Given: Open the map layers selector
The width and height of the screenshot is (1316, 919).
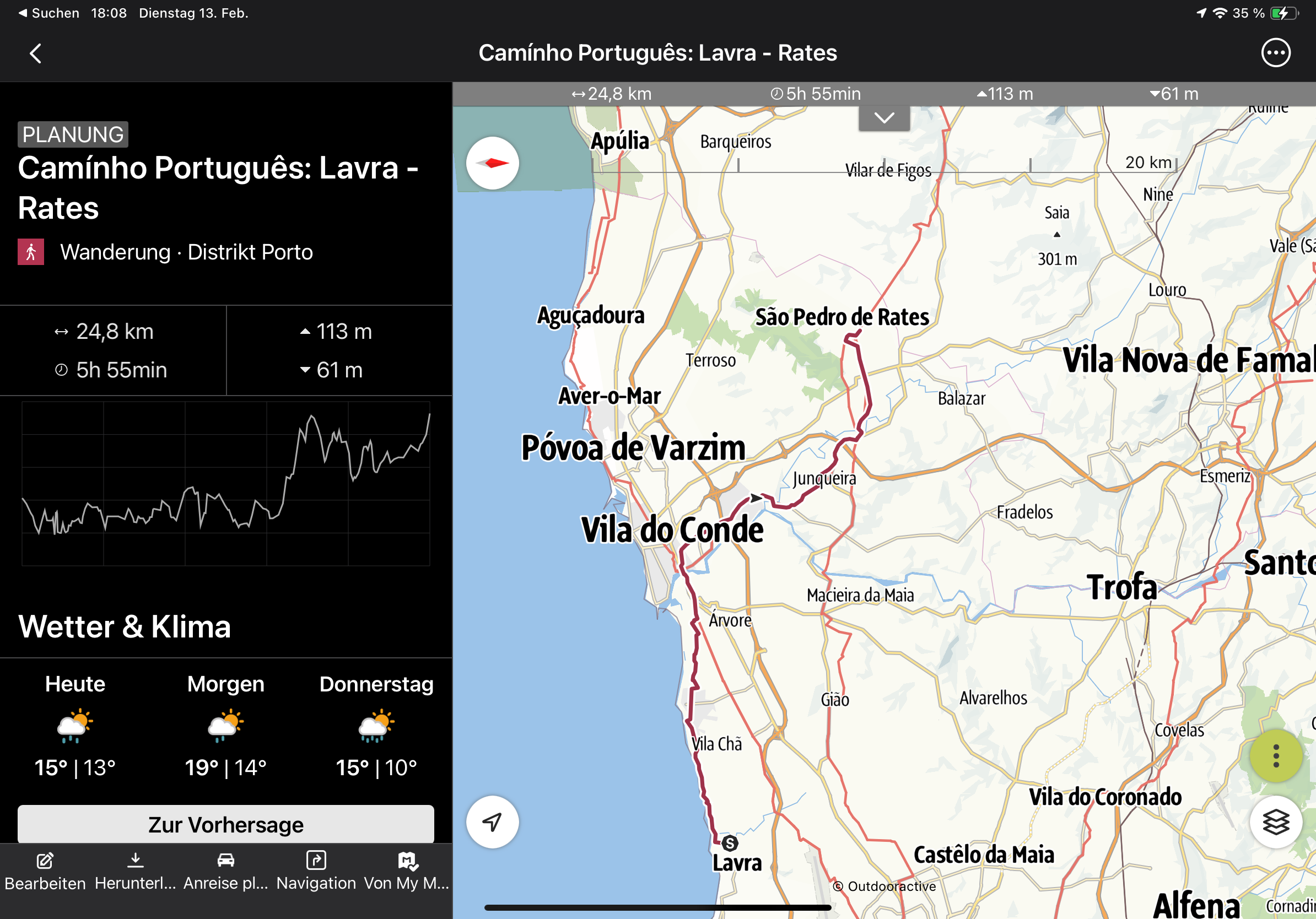Looking at the screenshot, I should click(x=1276, y=821).
